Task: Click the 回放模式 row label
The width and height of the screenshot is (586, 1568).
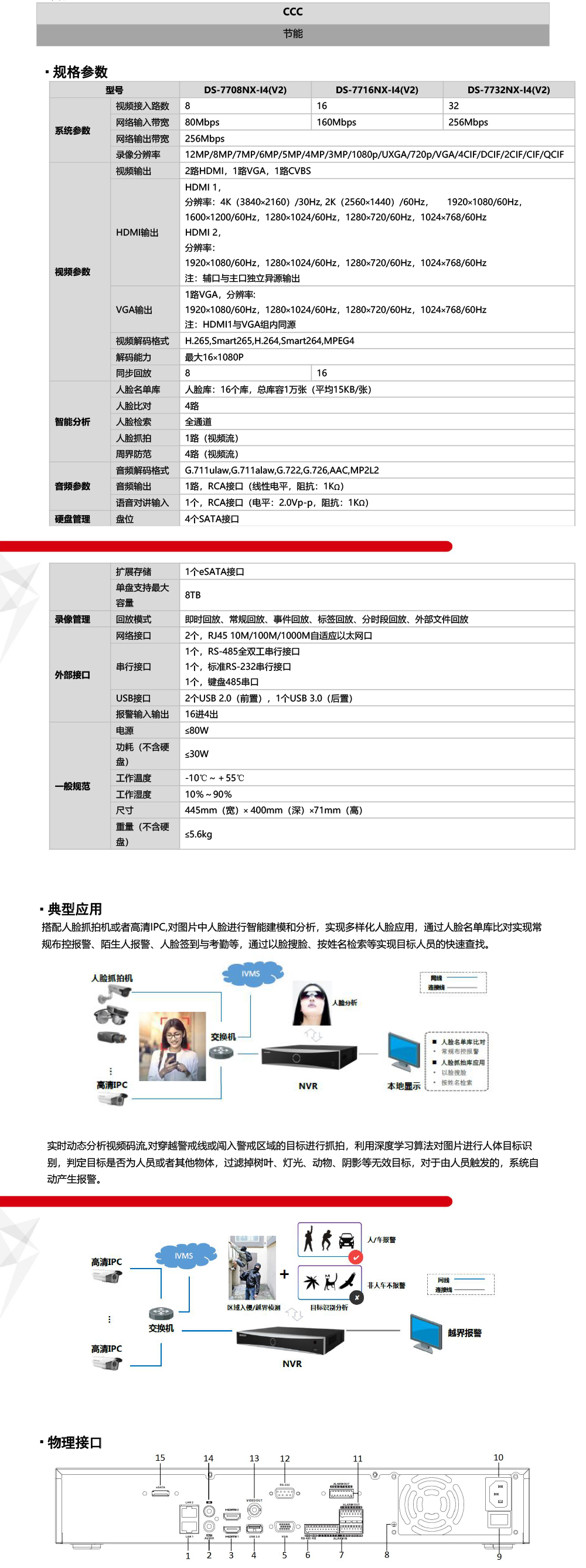Action: (134, 620)
